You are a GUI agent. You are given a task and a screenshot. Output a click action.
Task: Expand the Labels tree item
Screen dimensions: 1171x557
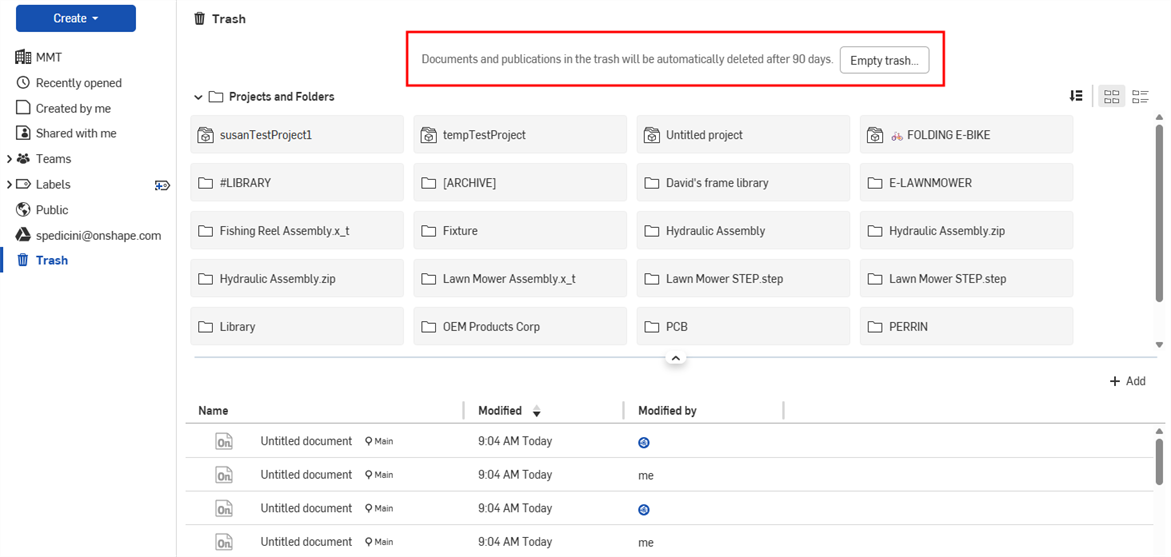(9, 185)
